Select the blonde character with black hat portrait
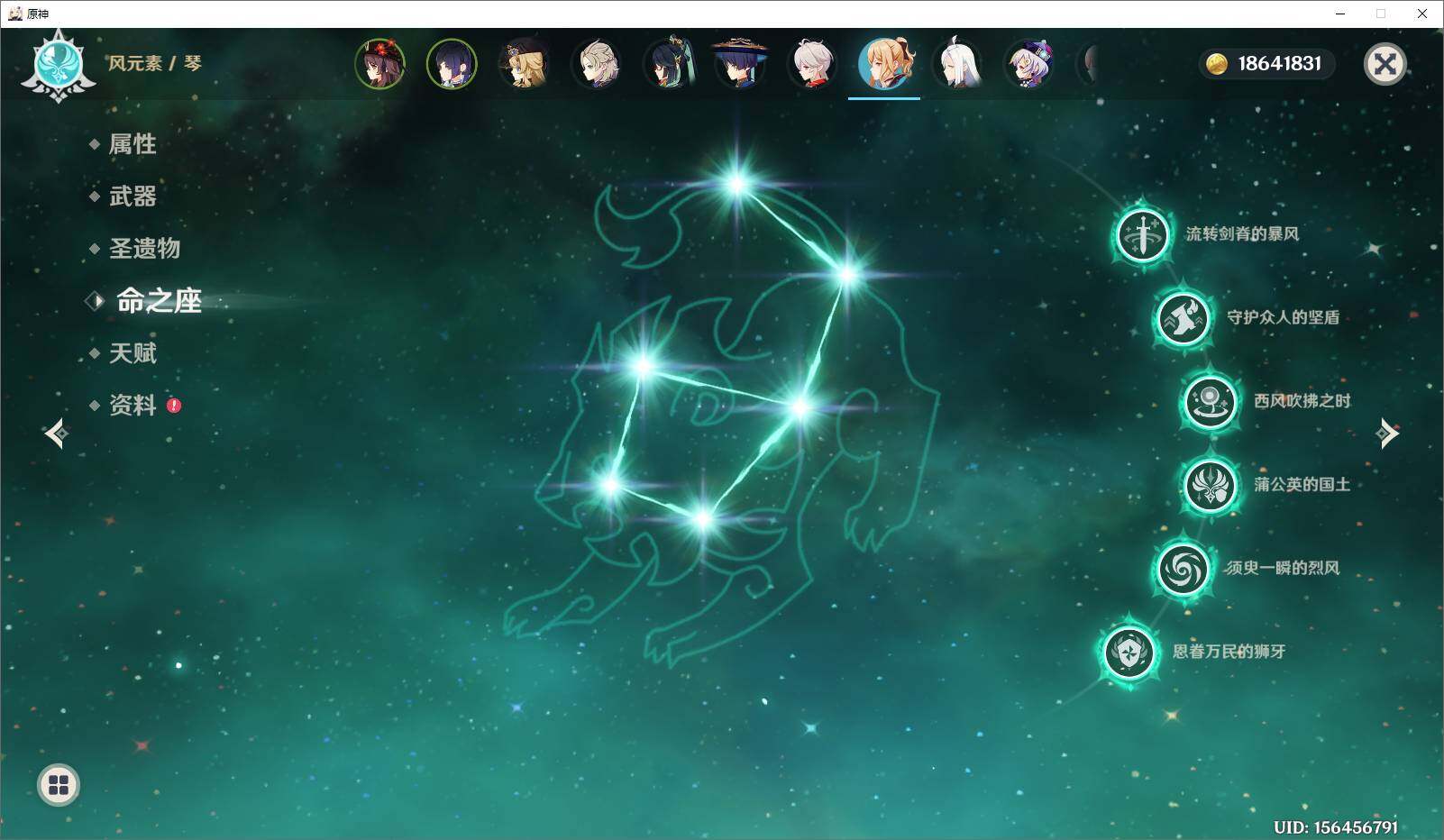The image size is (1444, 840). point(524,64)
